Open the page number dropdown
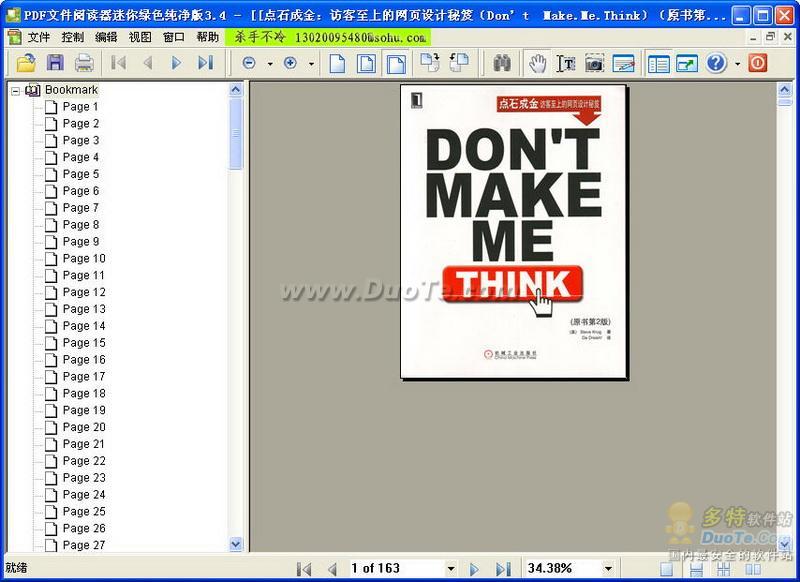Viewport: 800px width, 582px height. [x=451, y=568]
